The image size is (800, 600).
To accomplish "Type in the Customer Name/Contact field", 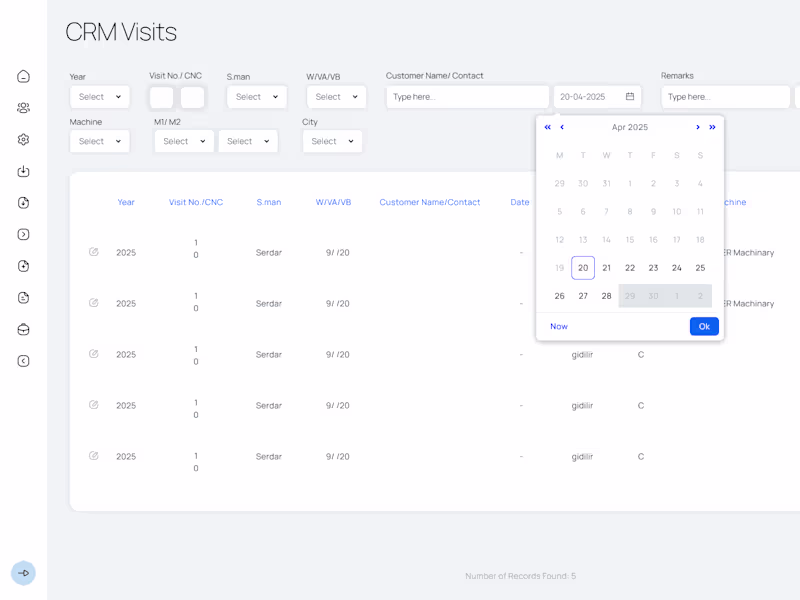I will coord(467,97).
